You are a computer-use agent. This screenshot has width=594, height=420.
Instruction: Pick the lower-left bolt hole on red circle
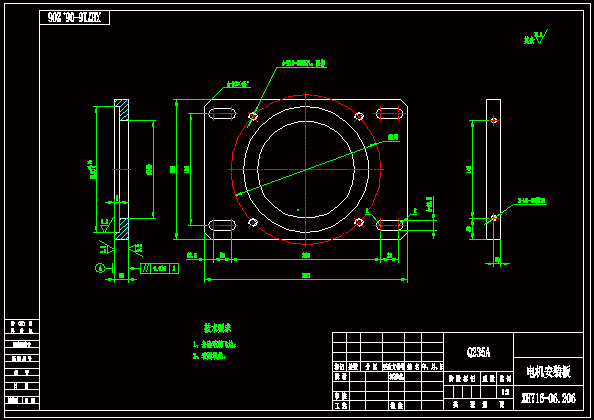[253, 222]
